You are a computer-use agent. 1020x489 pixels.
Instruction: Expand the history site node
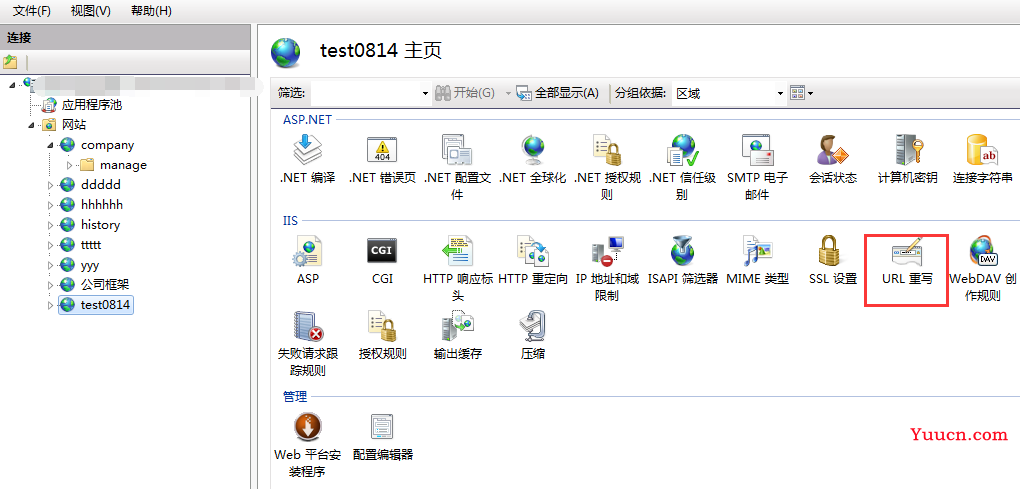[51, 225]
